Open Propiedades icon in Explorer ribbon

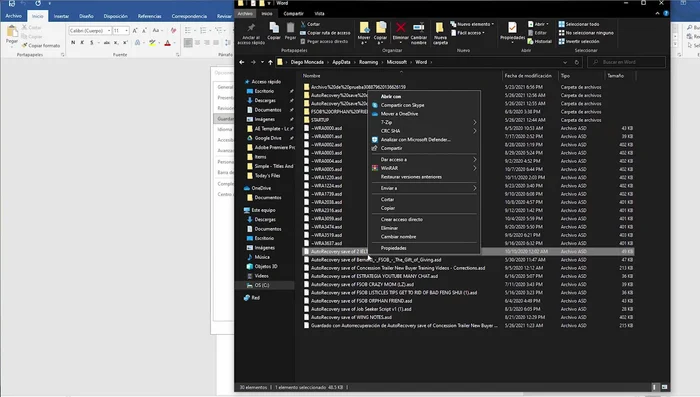point(512,28)
